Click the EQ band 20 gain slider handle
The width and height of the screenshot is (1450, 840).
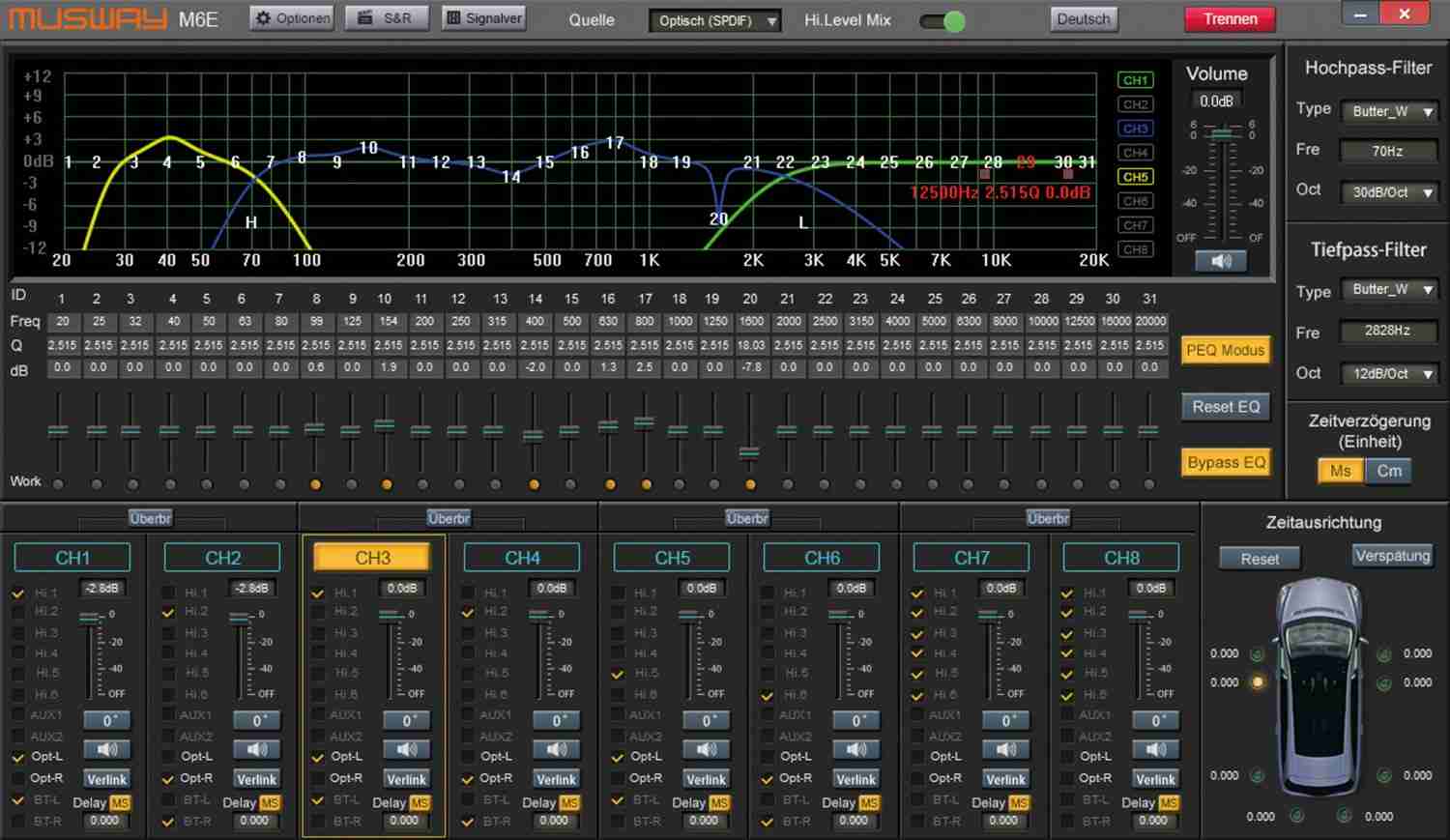tap(749, 451)
